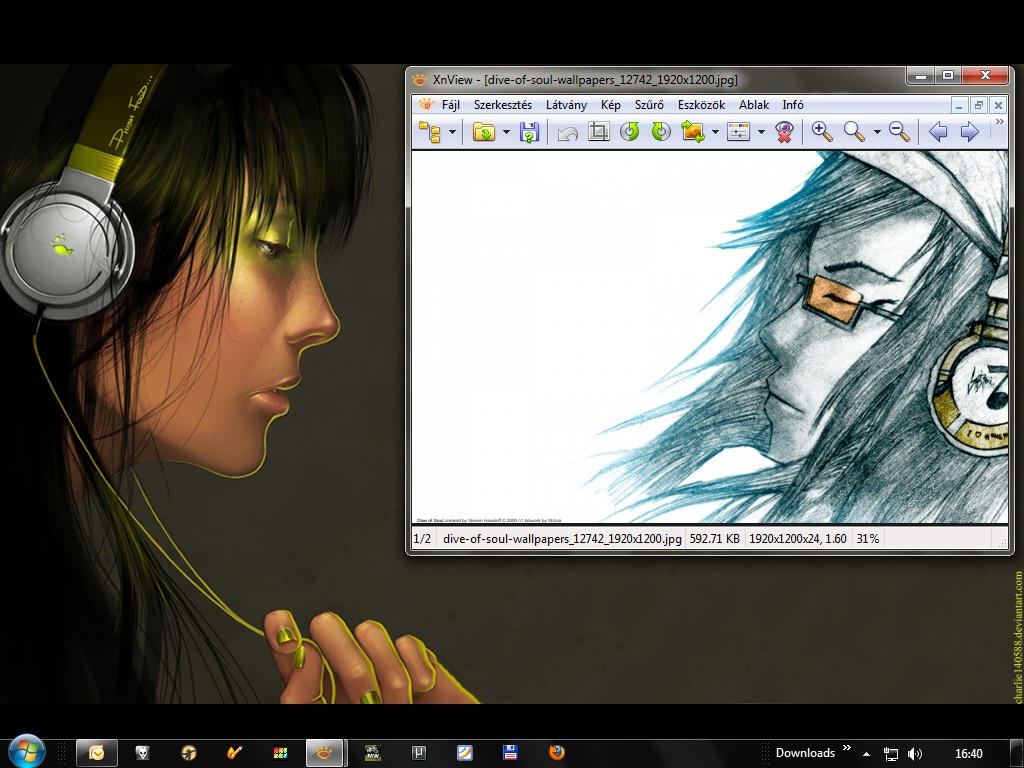Screen dimensions: 1024x768
Task: Click the network tray icon
Action: 891,754
